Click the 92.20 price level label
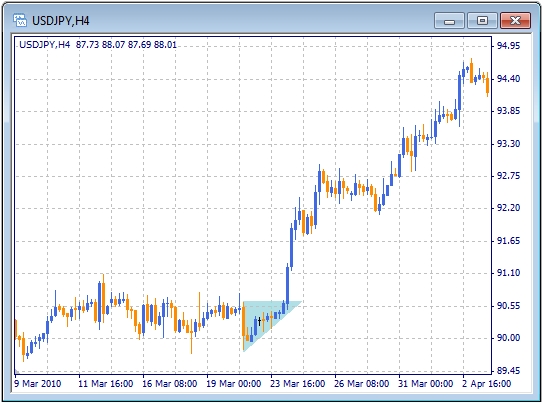Viewport: 544px width, 405px height. tap(508, 208)
